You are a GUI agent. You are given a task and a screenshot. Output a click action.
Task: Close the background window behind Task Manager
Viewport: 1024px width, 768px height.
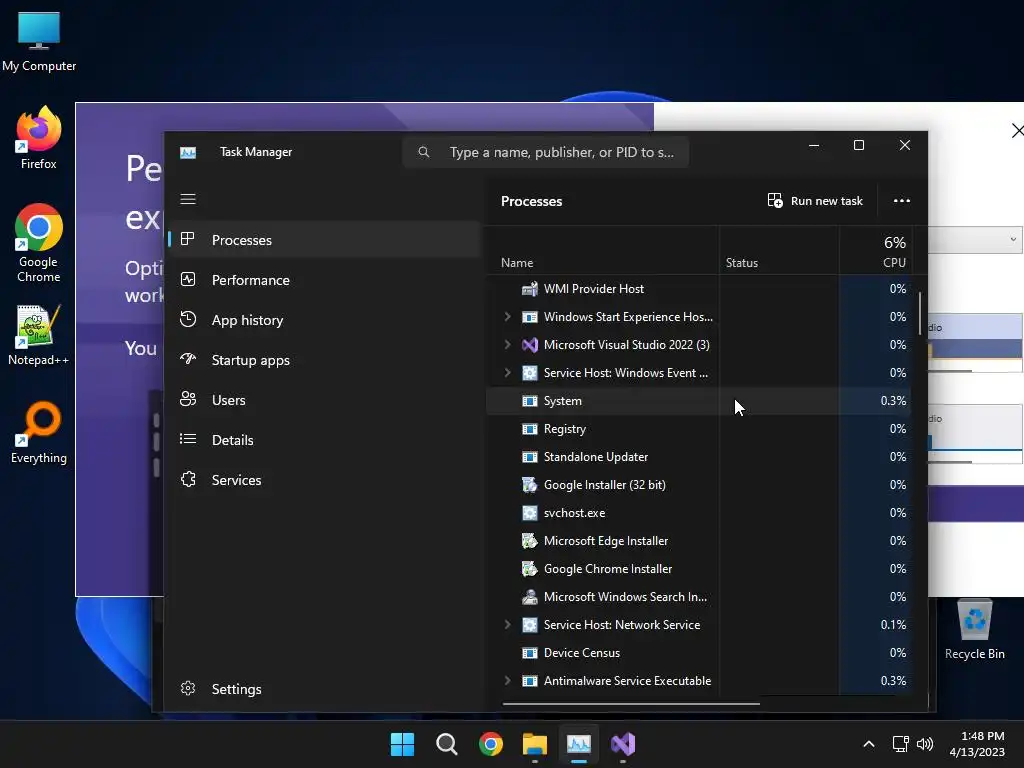1016,131
